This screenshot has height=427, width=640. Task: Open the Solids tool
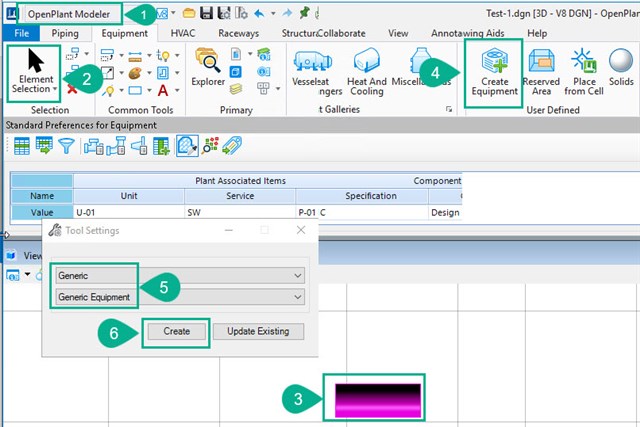point(621,67)
